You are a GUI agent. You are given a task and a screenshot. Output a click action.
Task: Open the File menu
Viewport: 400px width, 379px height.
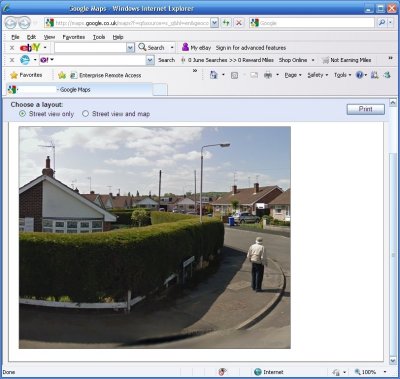(x=15, y=37)
